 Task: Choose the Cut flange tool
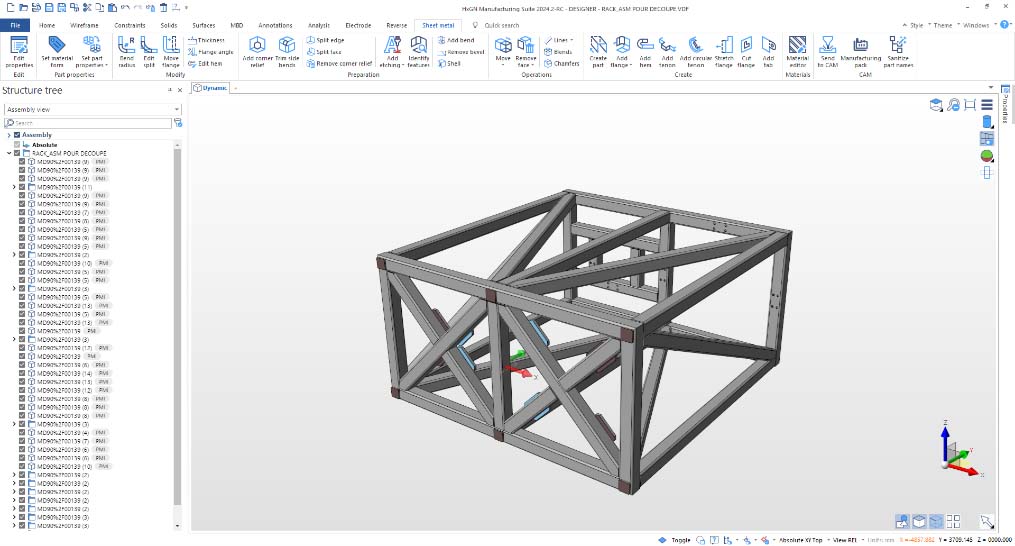click(x=746, y=52)
